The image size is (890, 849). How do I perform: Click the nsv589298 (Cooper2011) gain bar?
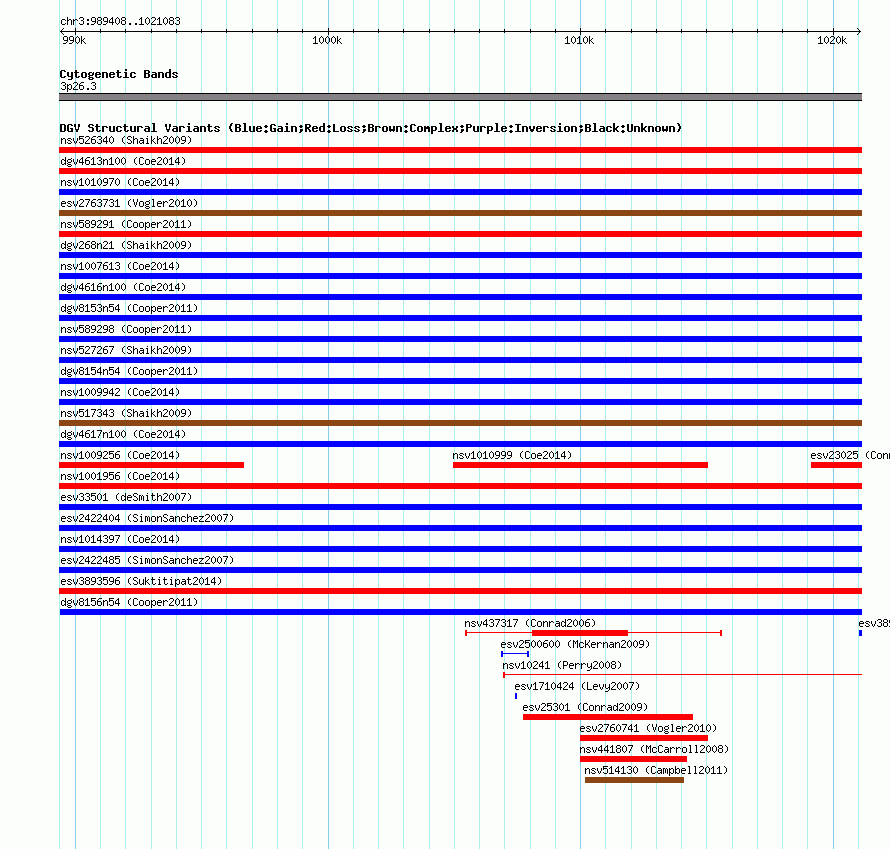pyautogui.click(x=460, y=339)
